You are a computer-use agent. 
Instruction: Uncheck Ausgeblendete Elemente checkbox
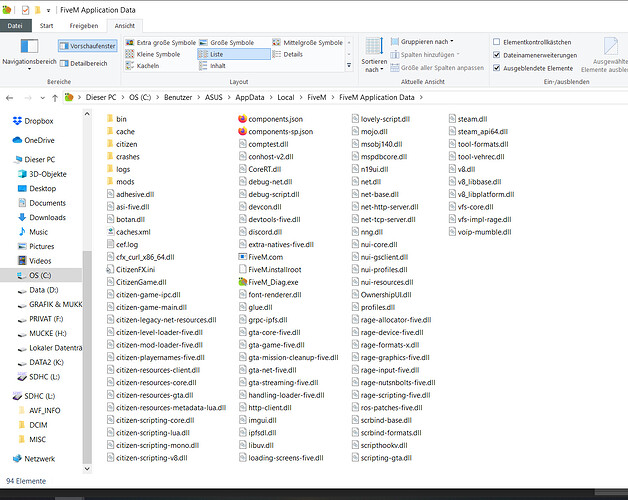coord(497,68)
